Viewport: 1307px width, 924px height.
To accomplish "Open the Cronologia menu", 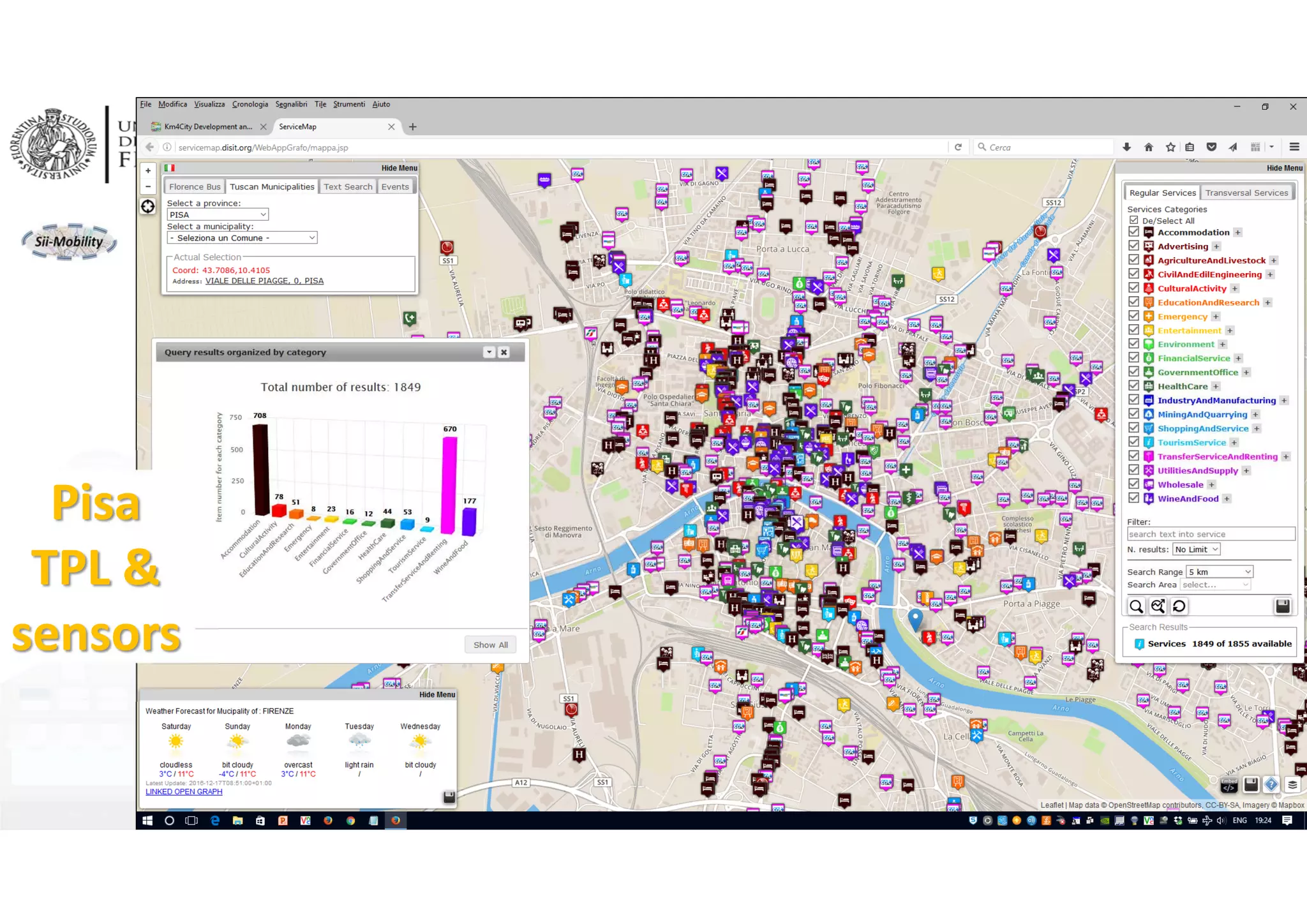I will point(250,104).
